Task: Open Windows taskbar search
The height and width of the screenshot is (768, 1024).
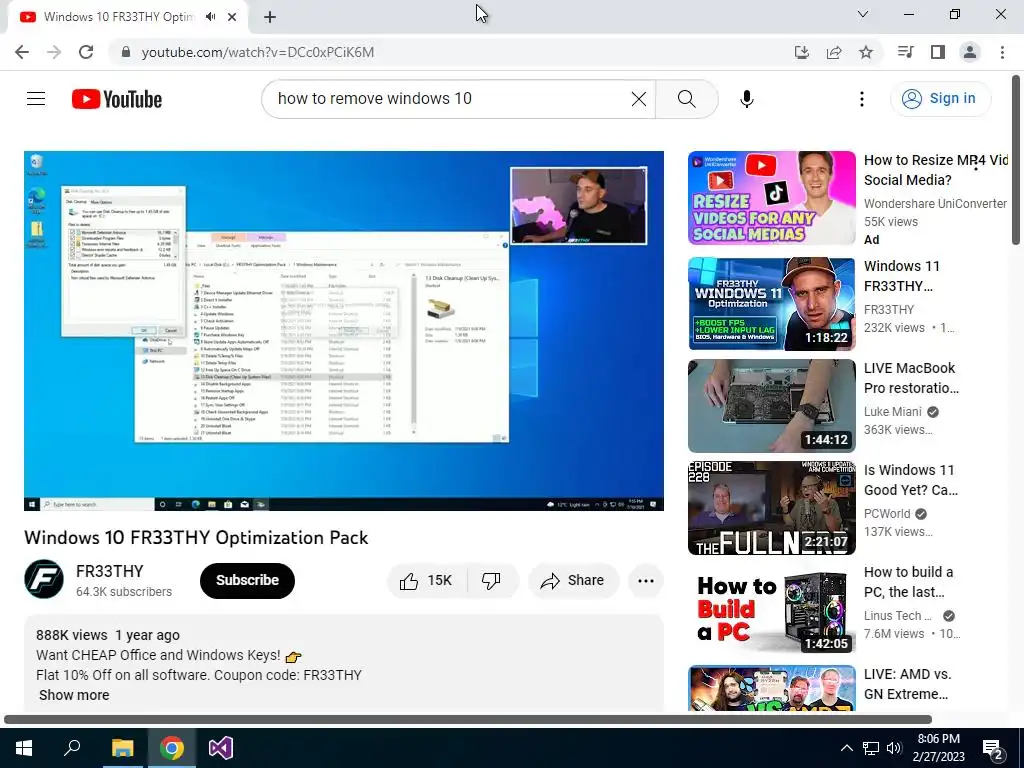Action: pos(72,748)
